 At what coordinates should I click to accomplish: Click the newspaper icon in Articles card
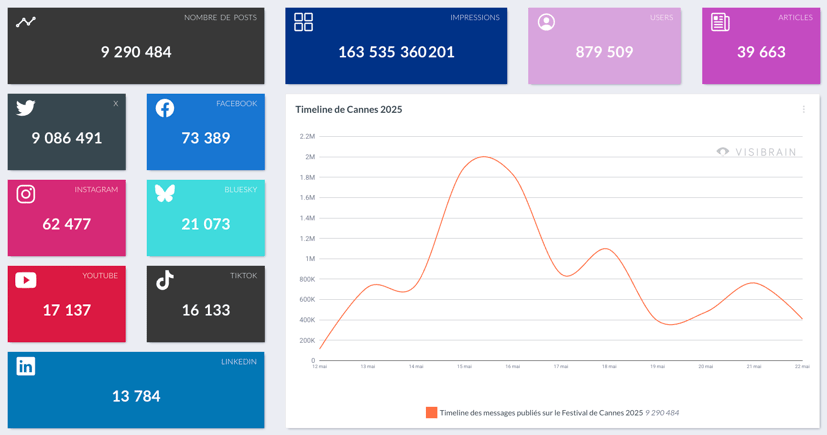720,22
